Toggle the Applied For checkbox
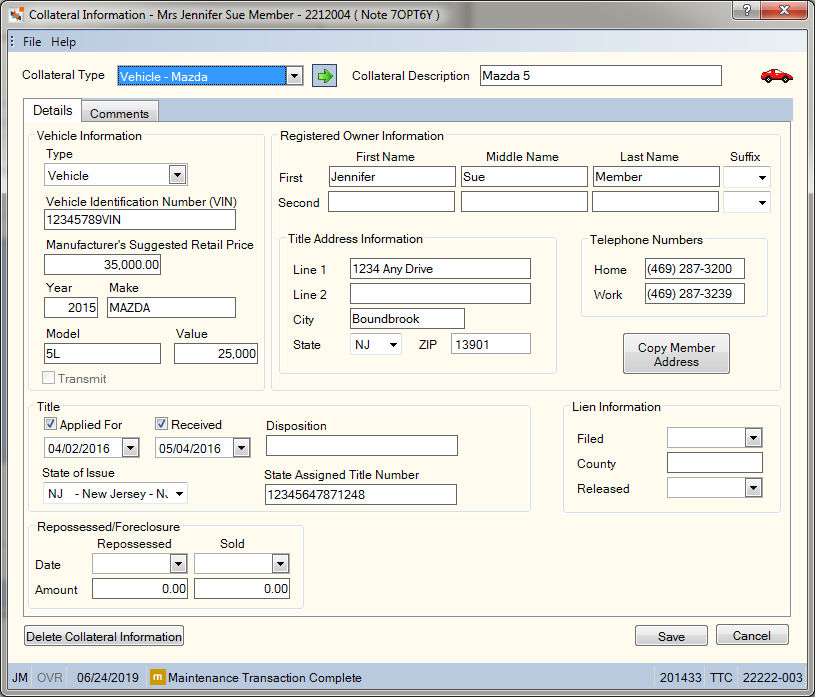 click(x=50, y=424)
